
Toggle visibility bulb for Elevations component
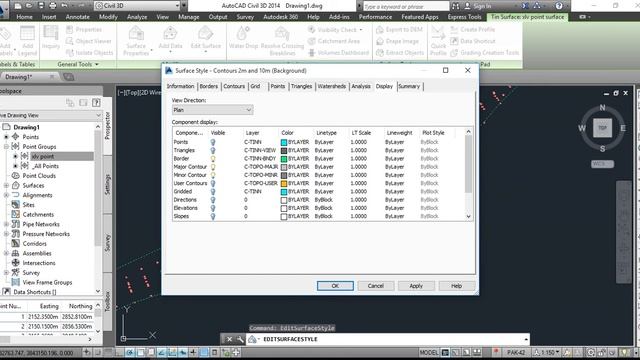pyautogui.click(x=213, y=208)
